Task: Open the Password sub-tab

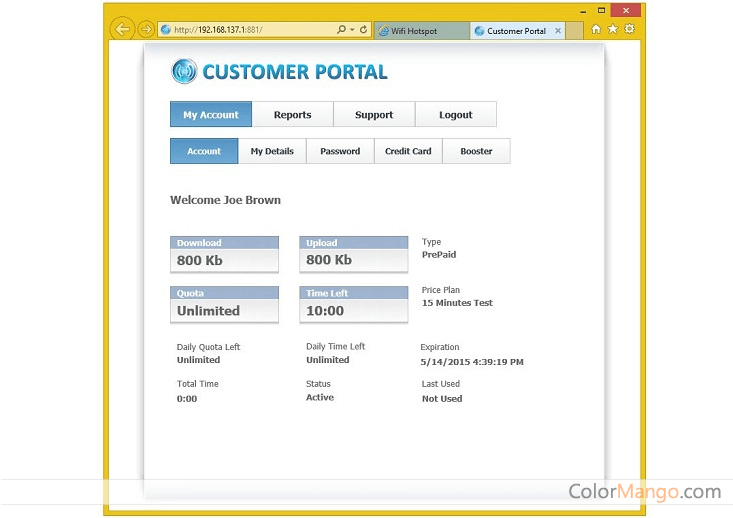Action: pos(340,151)
